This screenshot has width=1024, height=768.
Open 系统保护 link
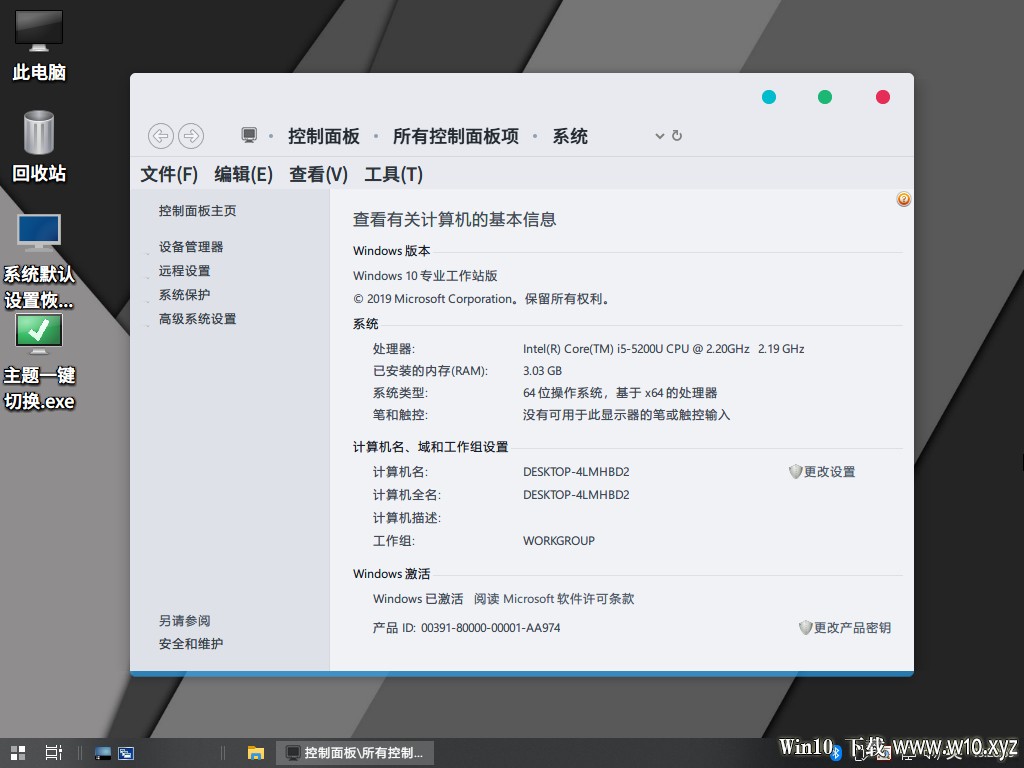click(184, 295)
